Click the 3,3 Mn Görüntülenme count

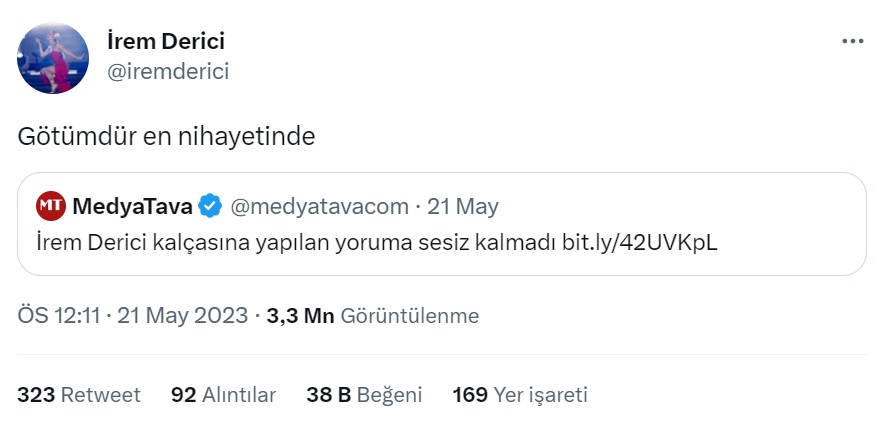(373, 316)
